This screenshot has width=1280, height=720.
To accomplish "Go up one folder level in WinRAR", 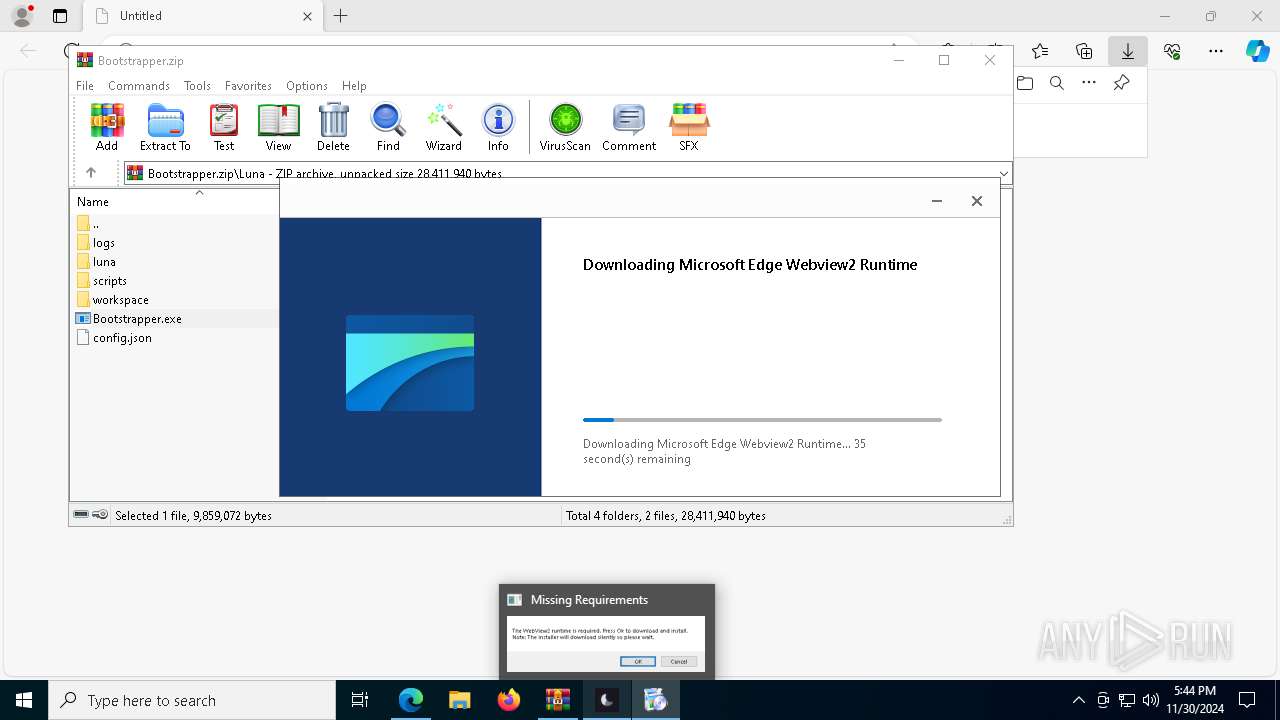I will pos(91,173).
